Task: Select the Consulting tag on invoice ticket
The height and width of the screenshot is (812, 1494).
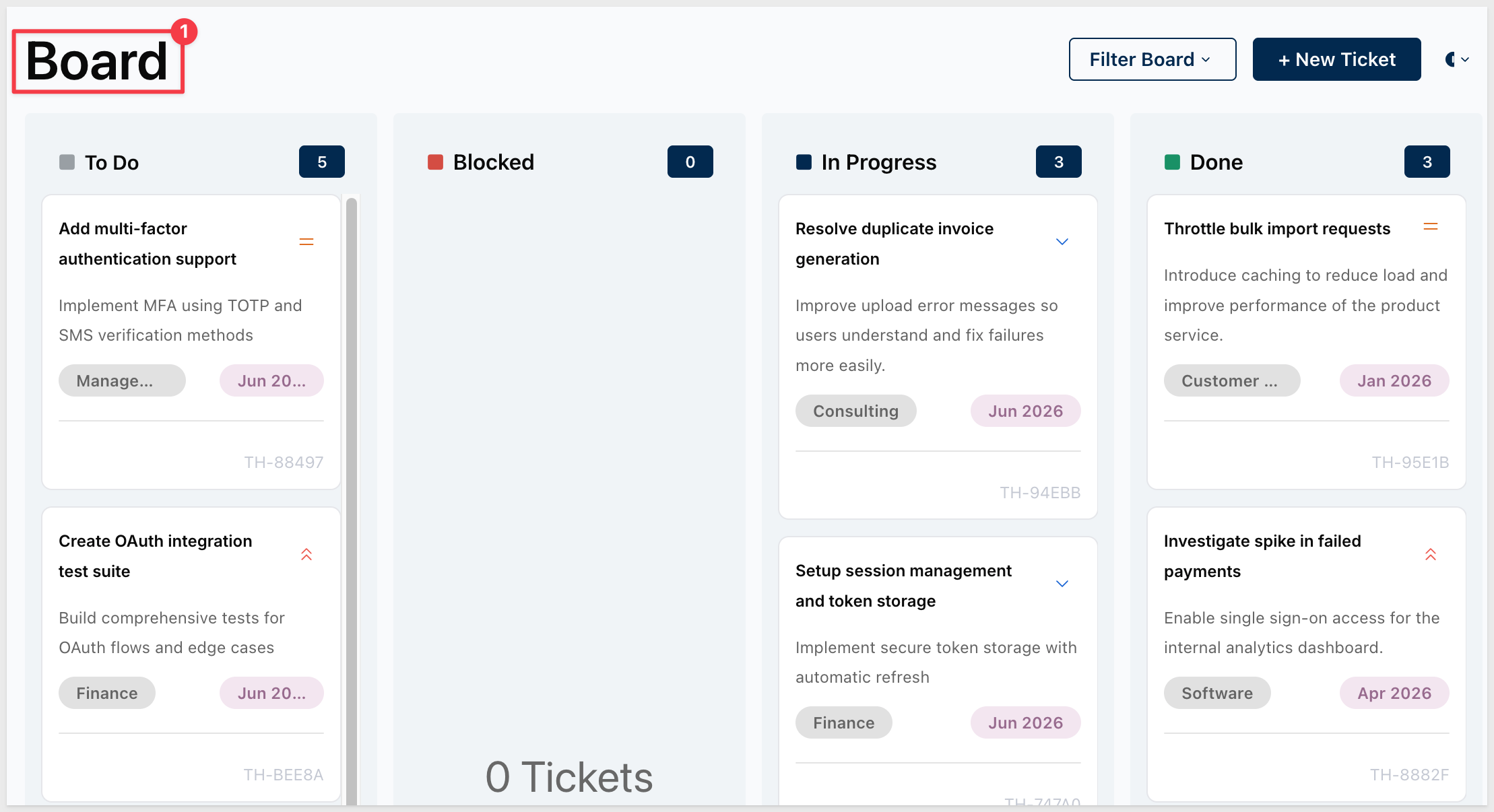Action: [x=856, y=411]
